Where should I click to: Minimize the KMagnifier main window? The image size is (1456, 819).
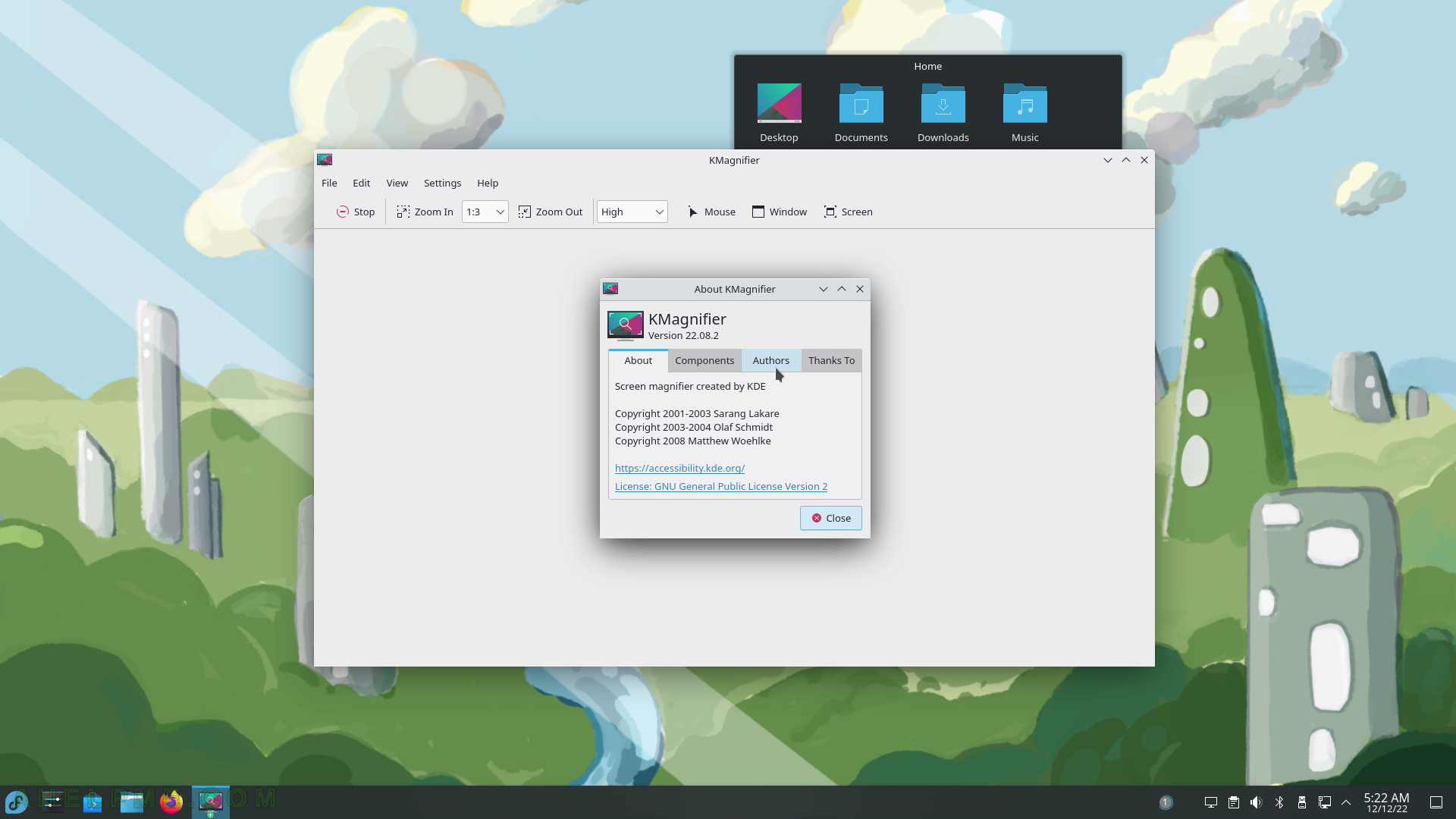click(x=1107, y=160)
